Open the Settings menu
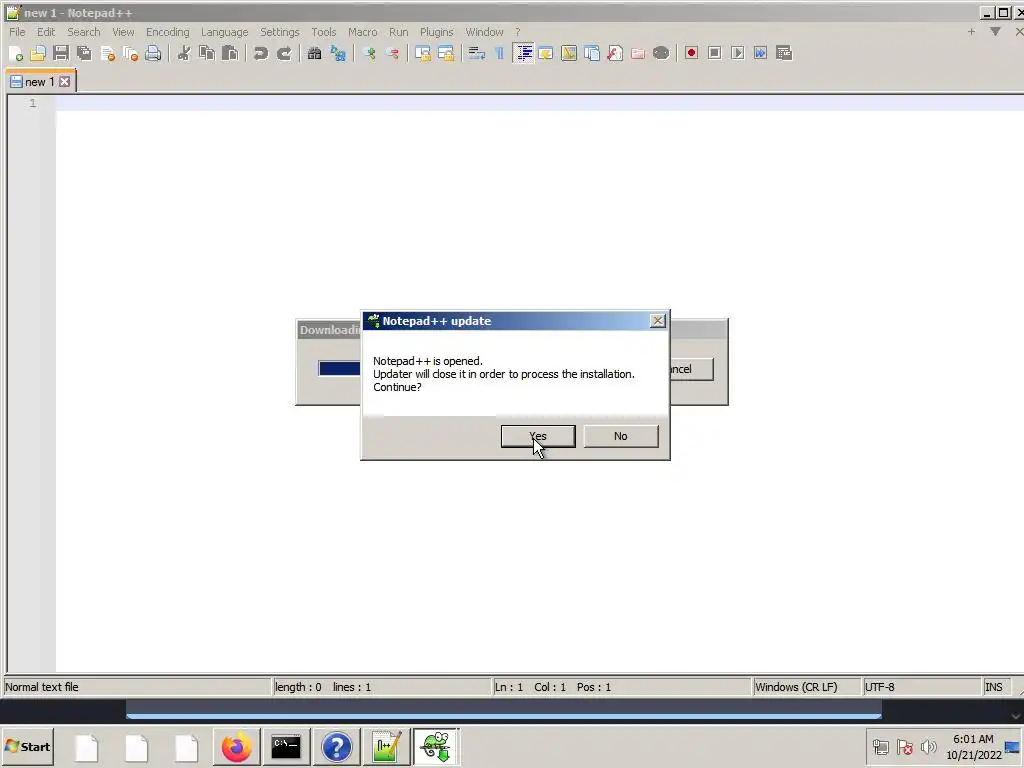 (280, 32)
